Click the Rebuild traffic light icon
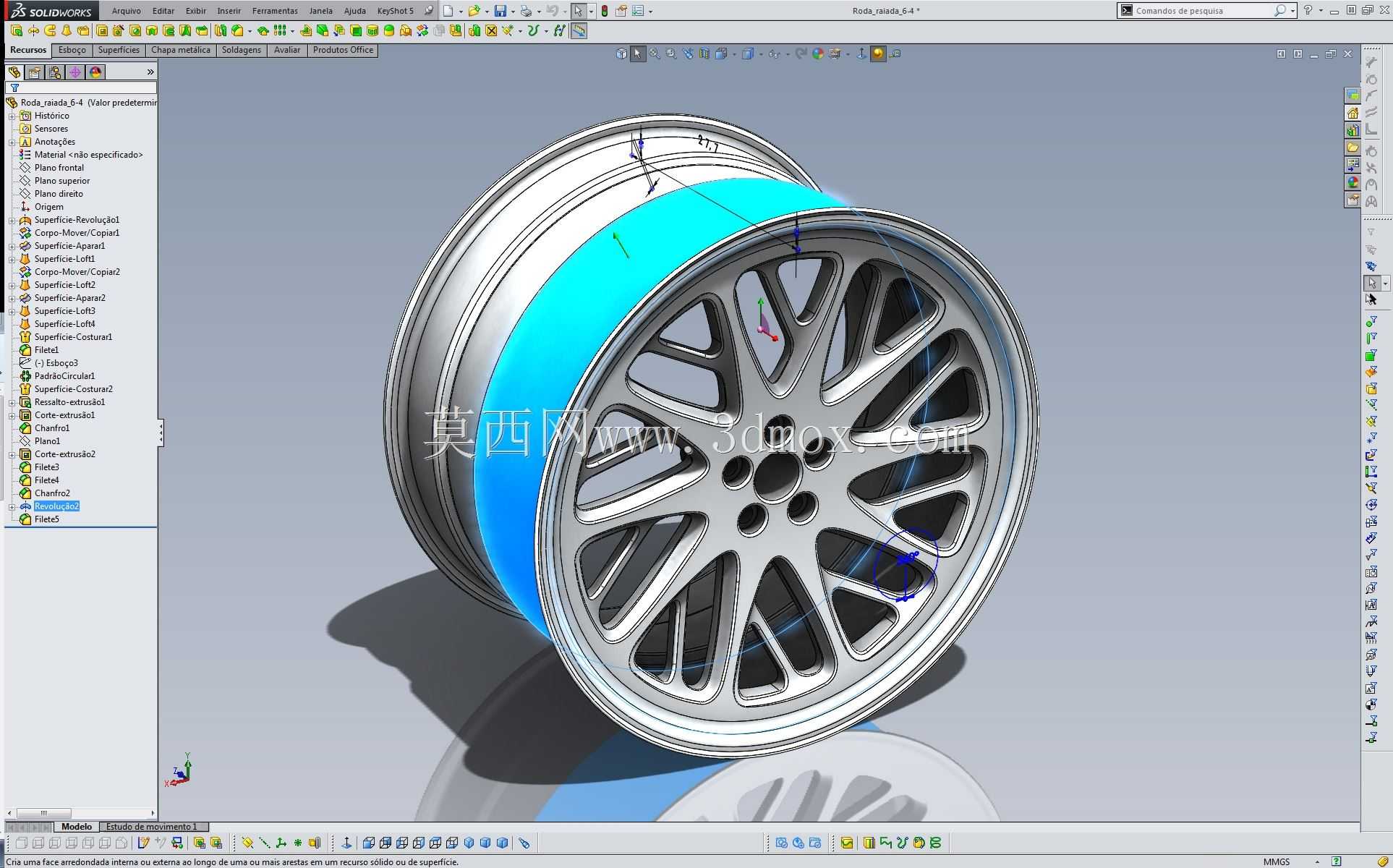 [605, 11]
